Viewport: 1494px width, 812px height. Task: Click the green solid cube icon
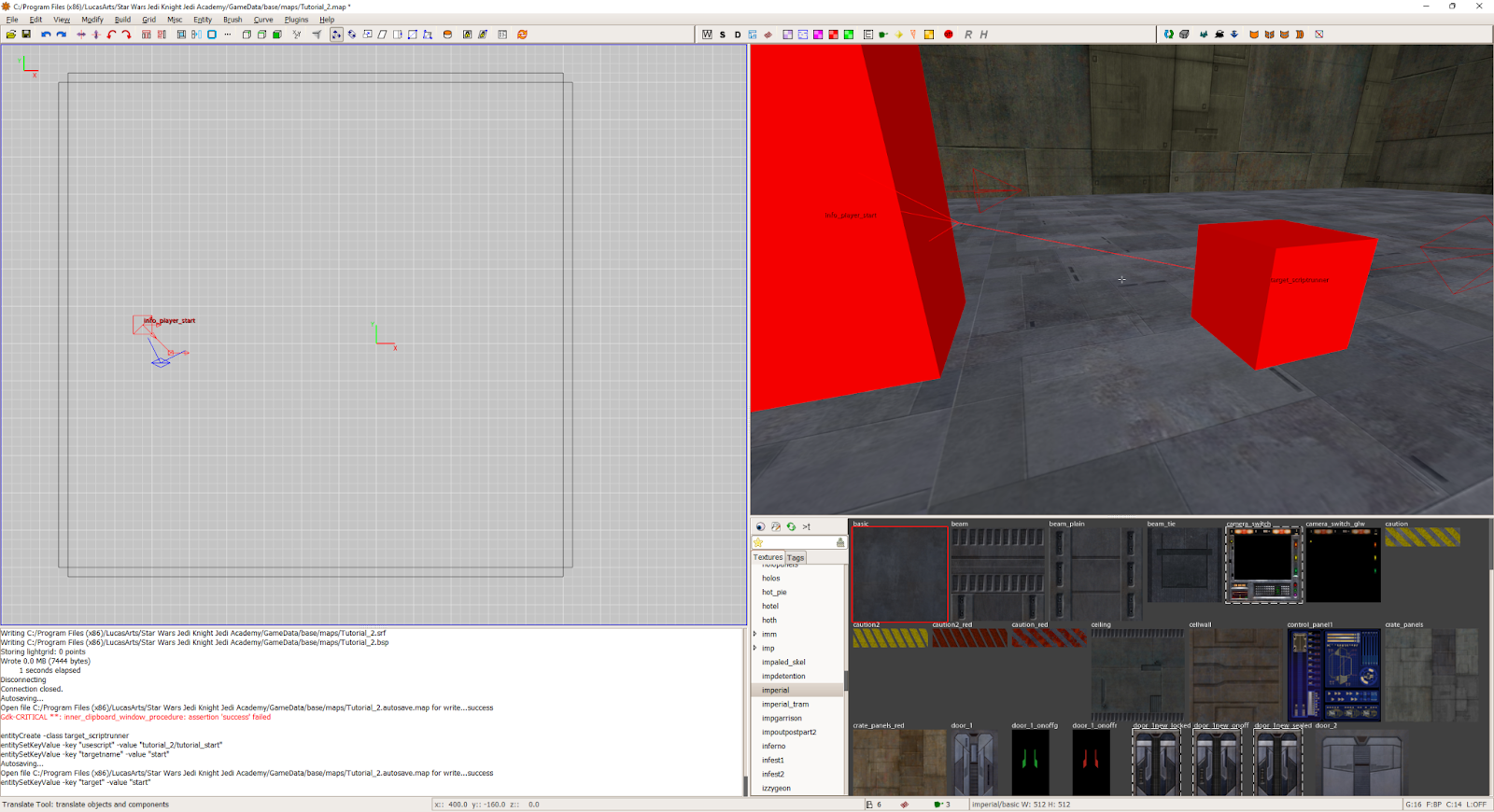277,35
